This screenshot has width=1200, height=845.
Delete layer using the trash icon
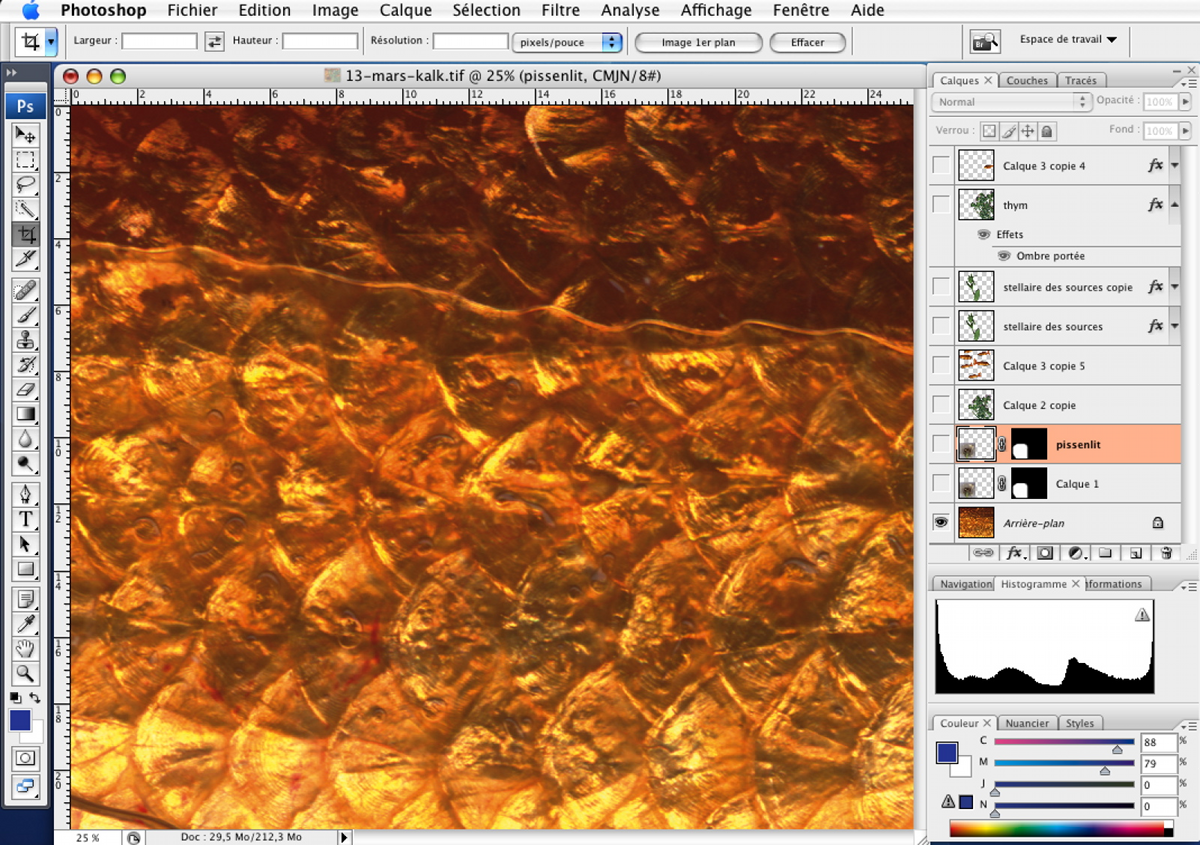click(x=1166, y=552)
